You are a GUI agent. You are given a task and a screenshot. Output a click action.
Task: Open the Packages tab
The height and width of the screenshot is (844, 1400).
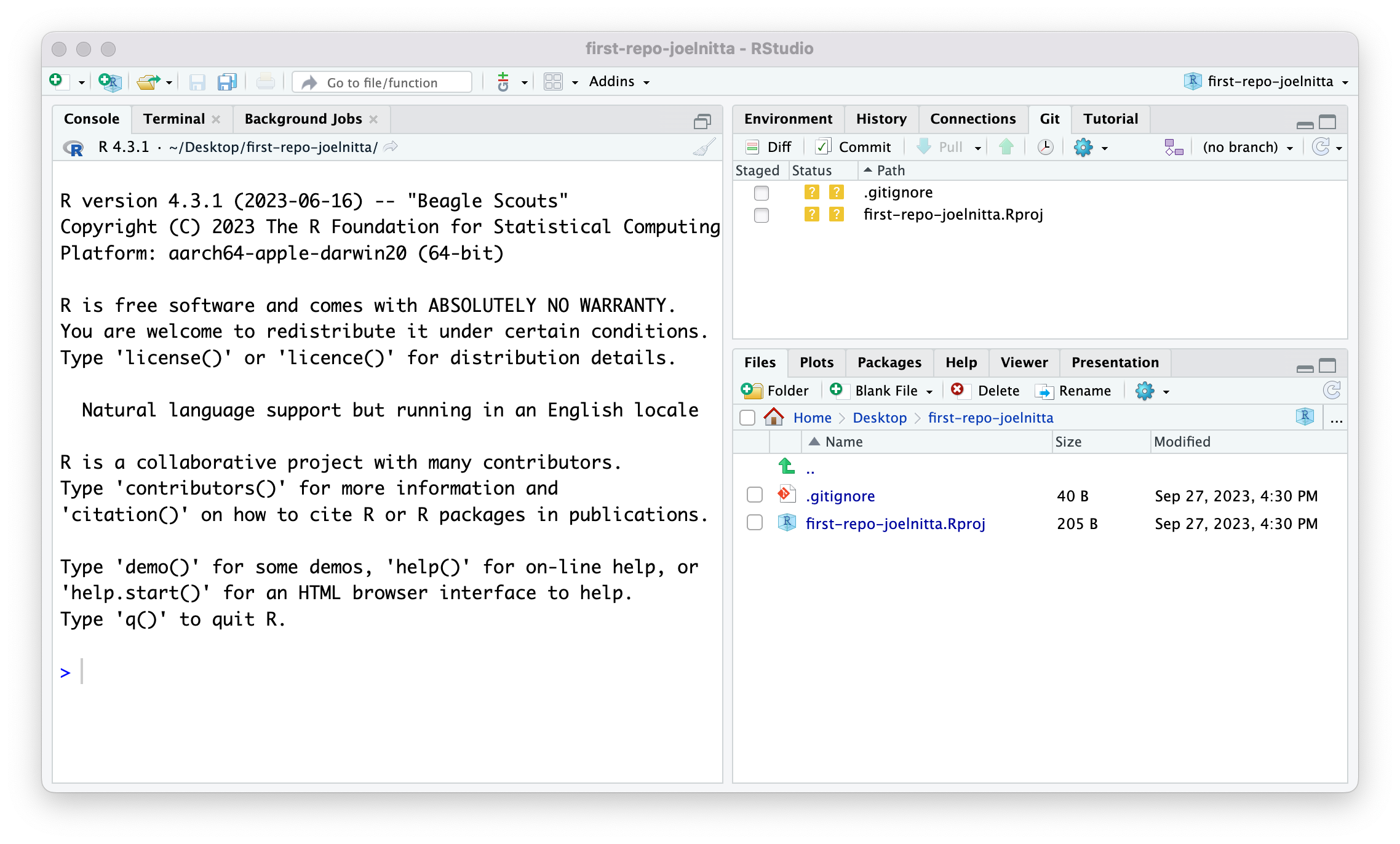click(x=889, y=363)
